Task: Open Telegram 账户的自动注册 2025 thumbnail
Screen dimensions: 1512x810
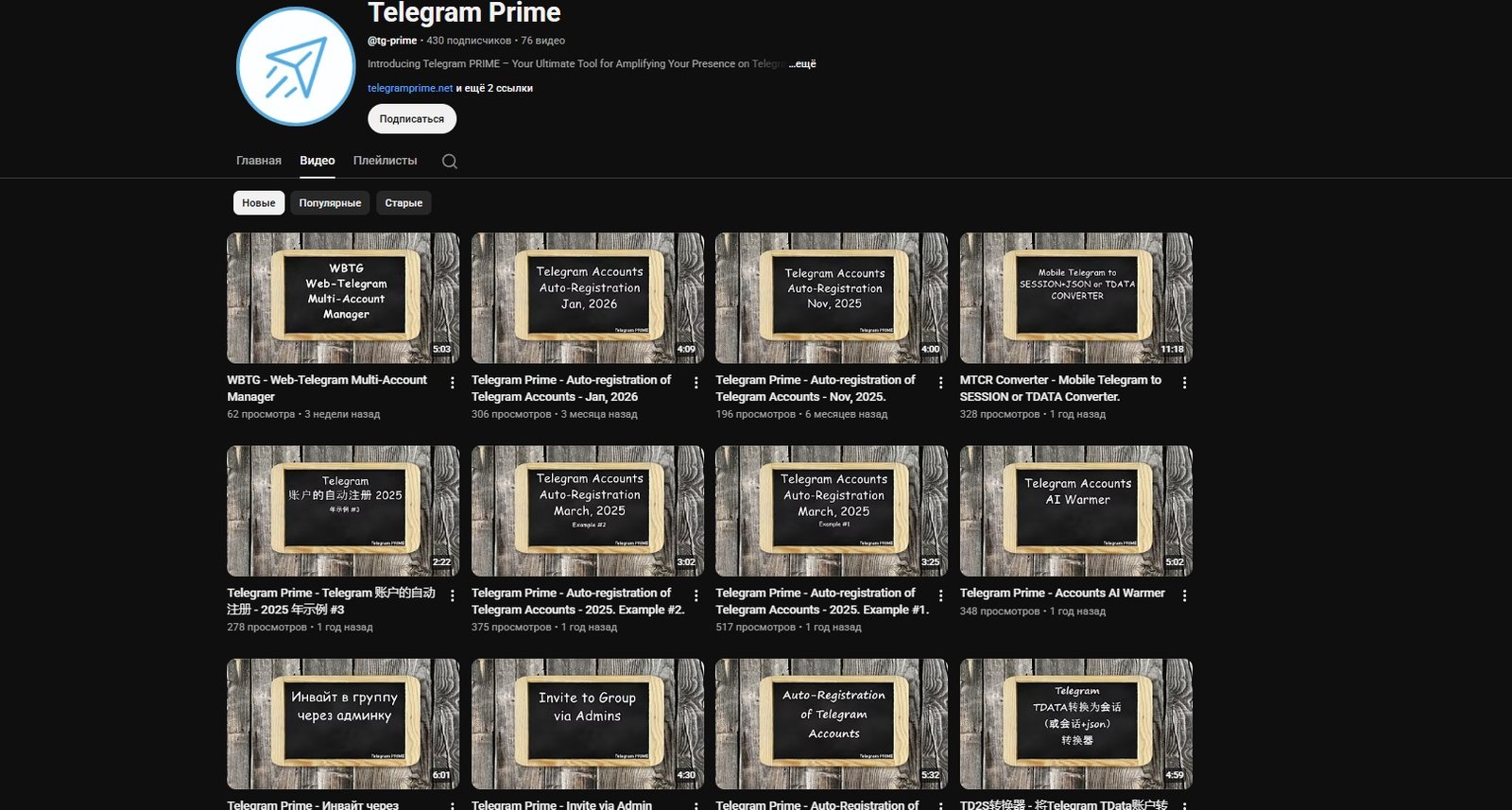Action: [x=343, y=510]
